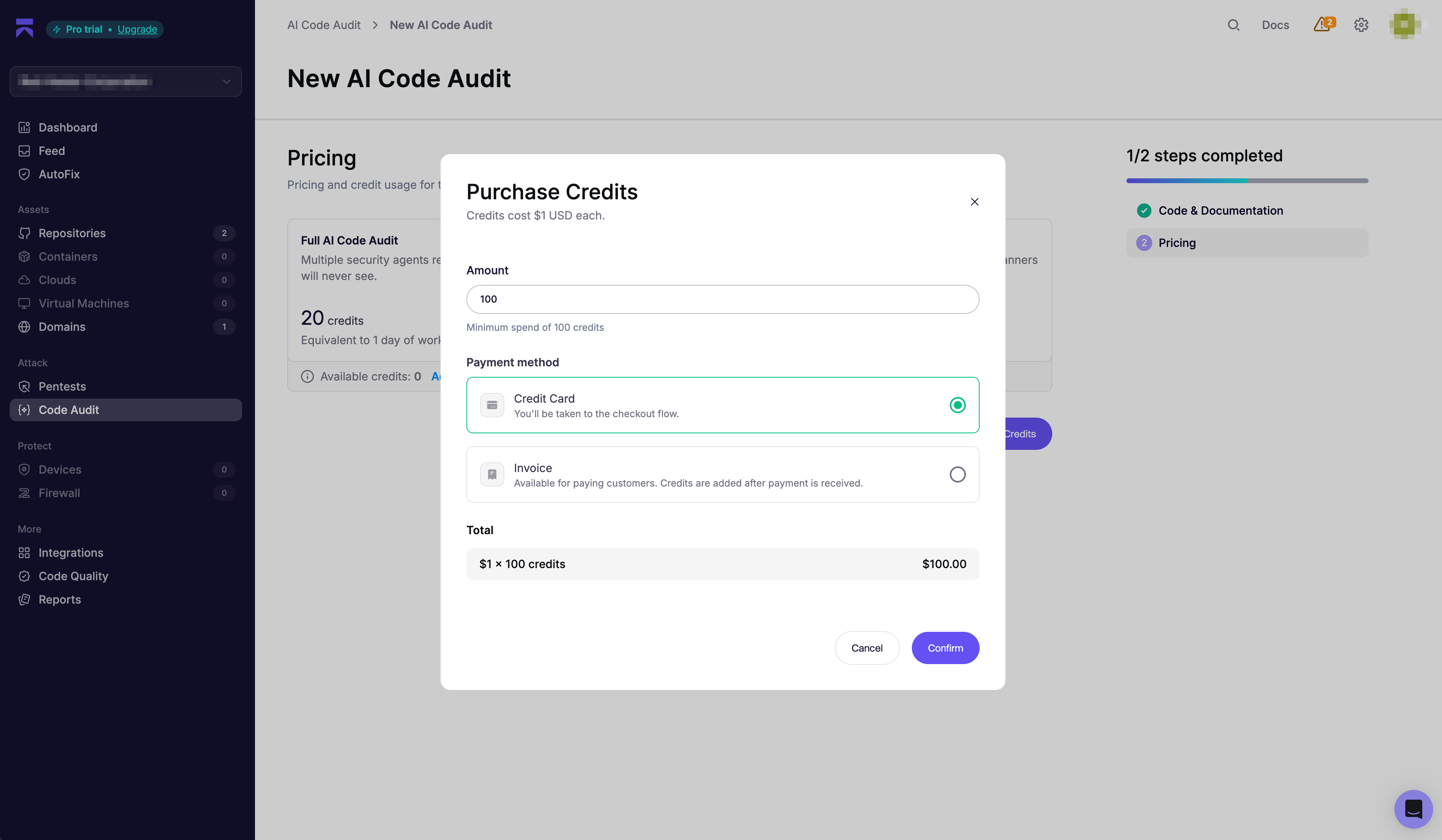The height and width of the screenshot is (840, 1442).
Task: Click the search magnifier icon
Action: (x=1233, y=25)
